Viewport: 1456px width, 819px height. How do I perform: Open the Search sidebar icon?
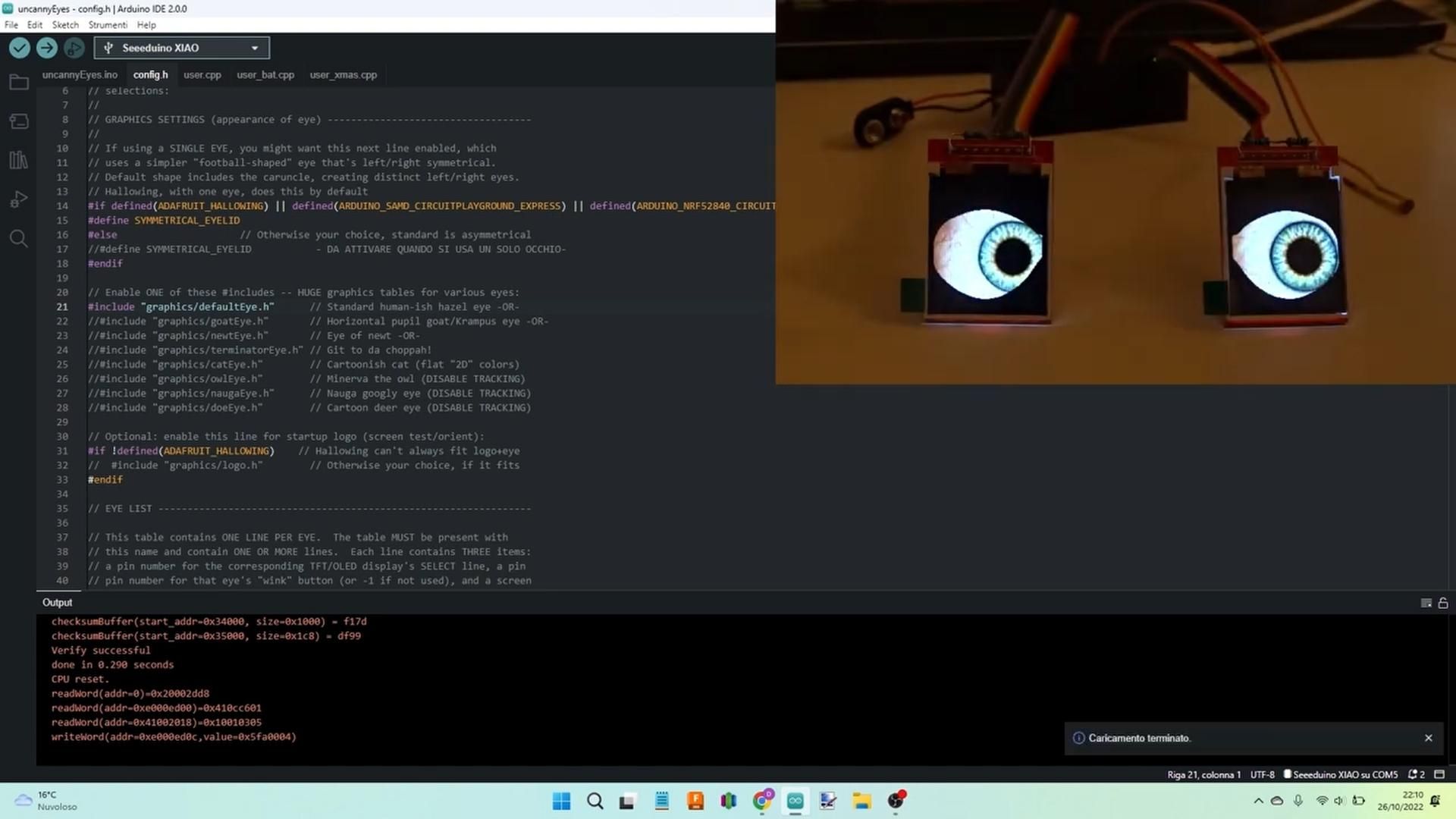[x=19, y=239]
